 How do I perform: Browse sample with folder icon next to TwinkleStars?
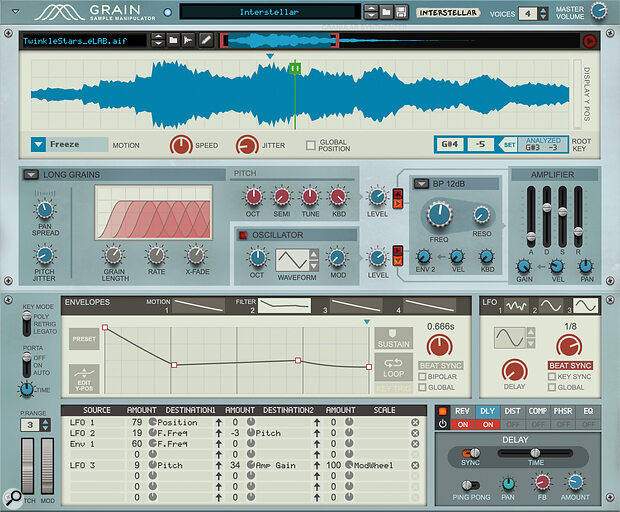[x=173, y=40]
